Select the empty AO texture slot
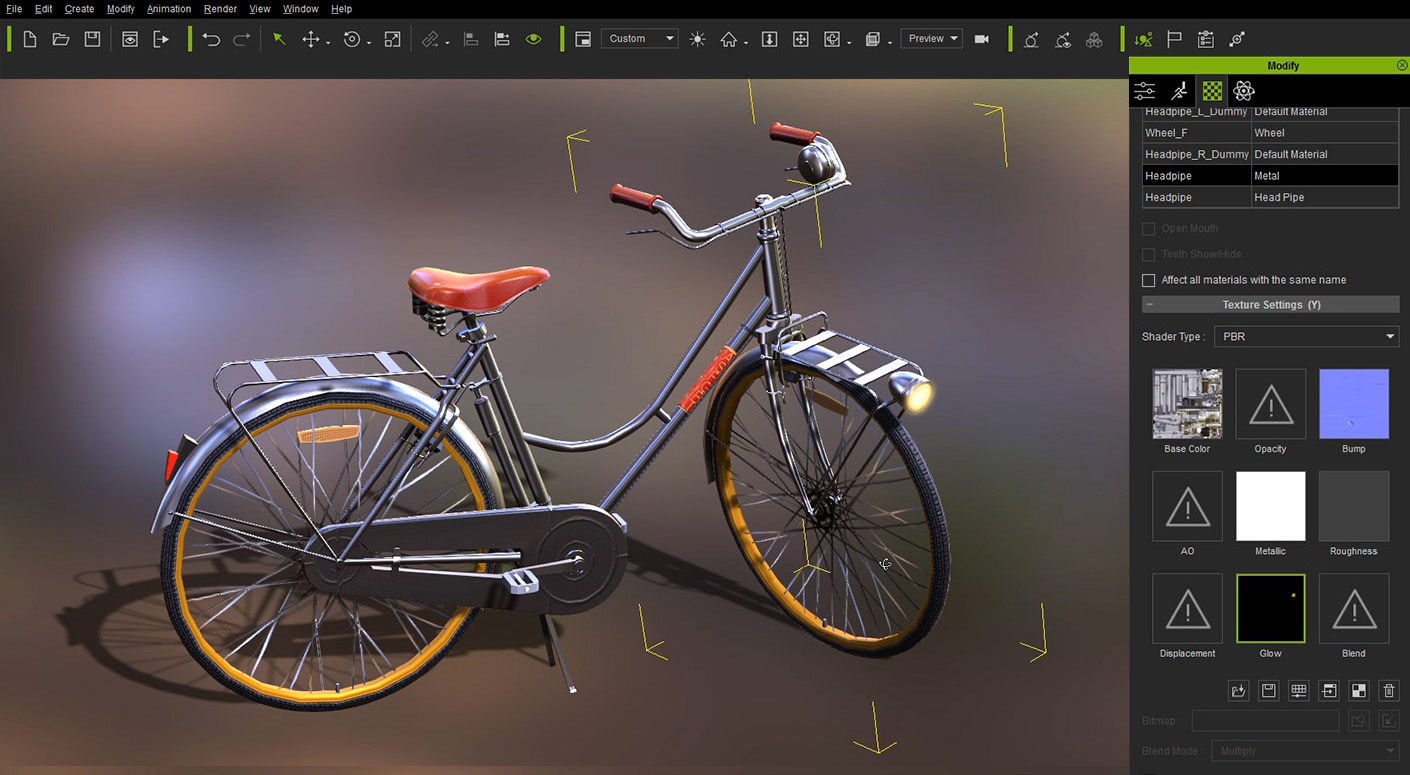The height and width of the screenshot is (775, 1410). point(1187,506)
